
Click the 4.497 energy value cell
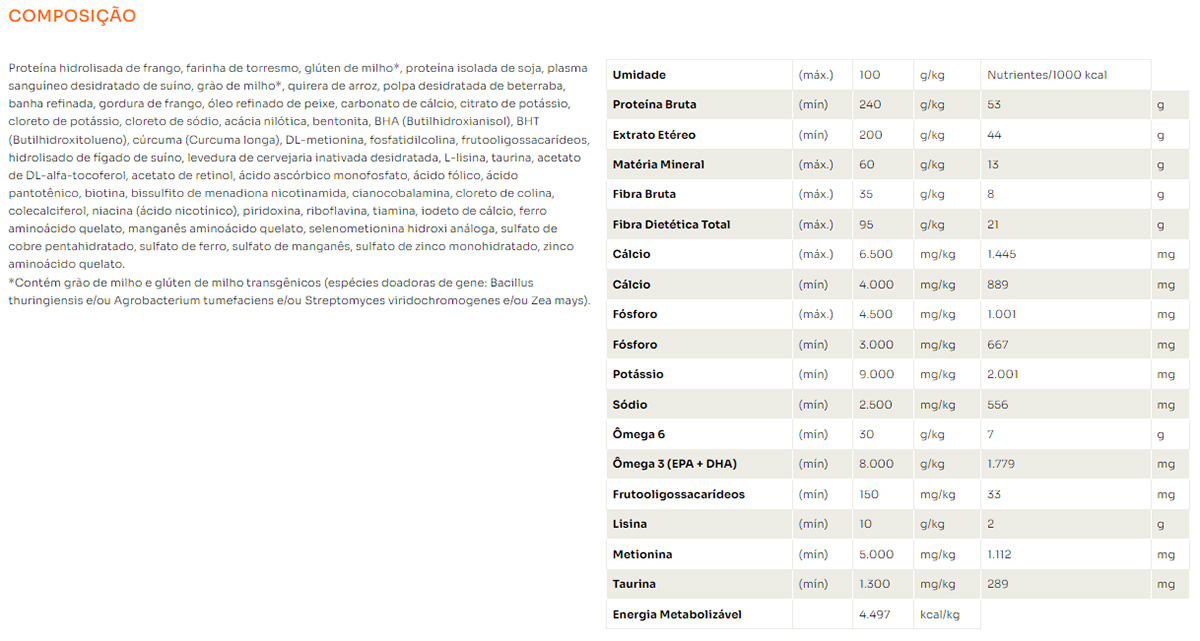tap(875, 614)
